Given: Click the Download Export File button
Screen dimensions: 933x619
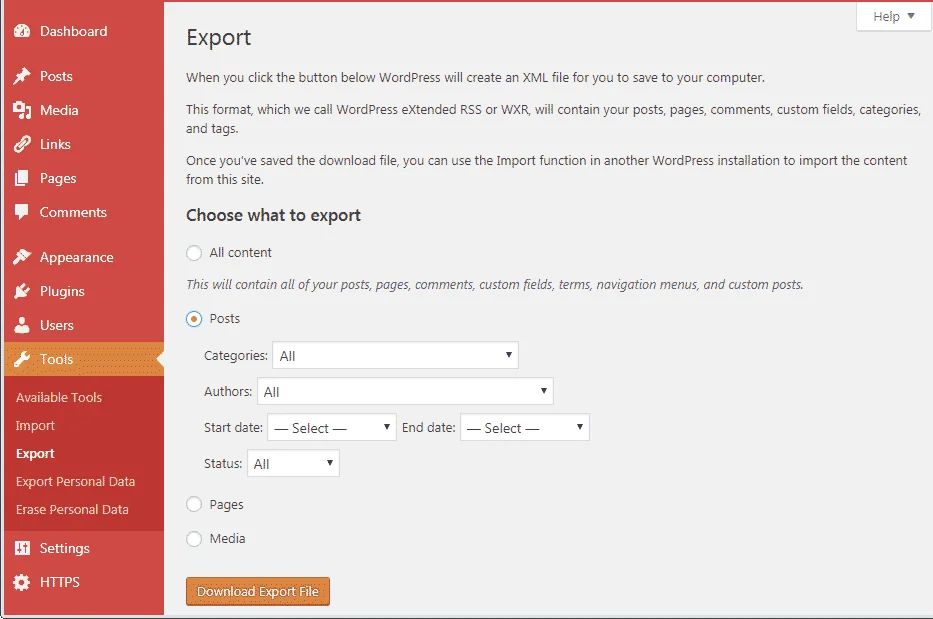Looking at the screenshot, I should [x=258, y=591].
